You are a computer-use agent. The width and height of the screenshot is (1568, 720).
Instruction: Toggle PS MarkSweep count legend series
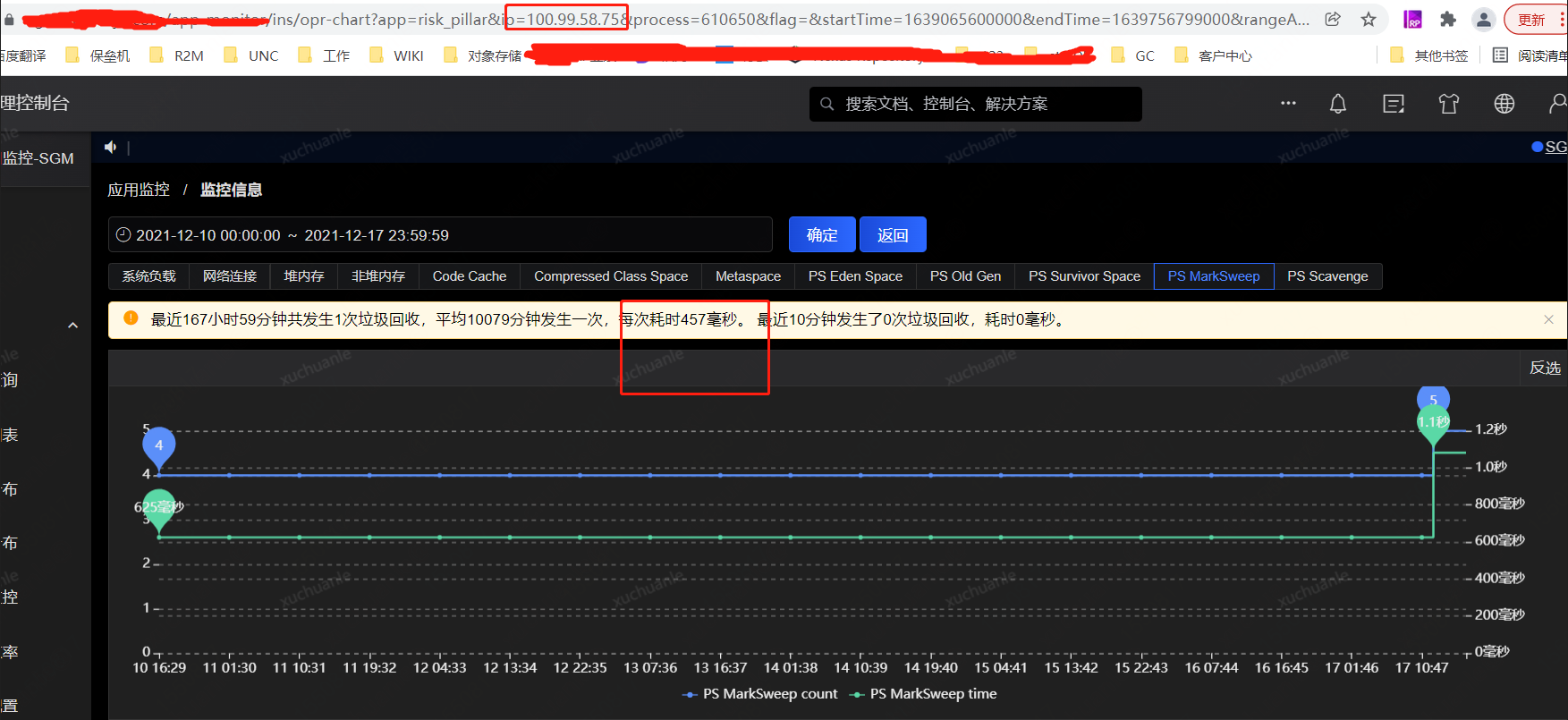(759, 694)
